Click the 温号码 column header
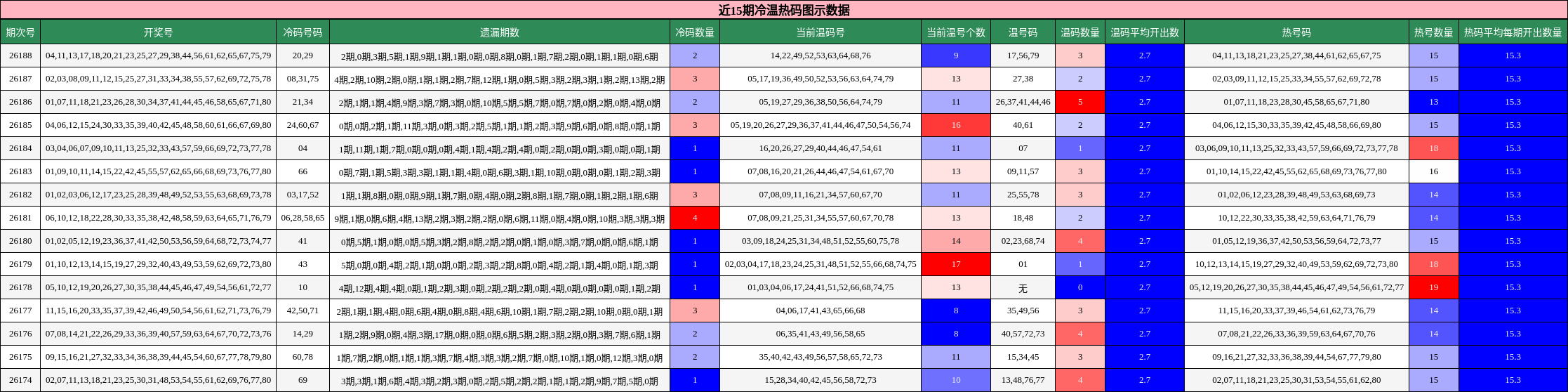The image size is (1568, 392). click(1023, 32)
